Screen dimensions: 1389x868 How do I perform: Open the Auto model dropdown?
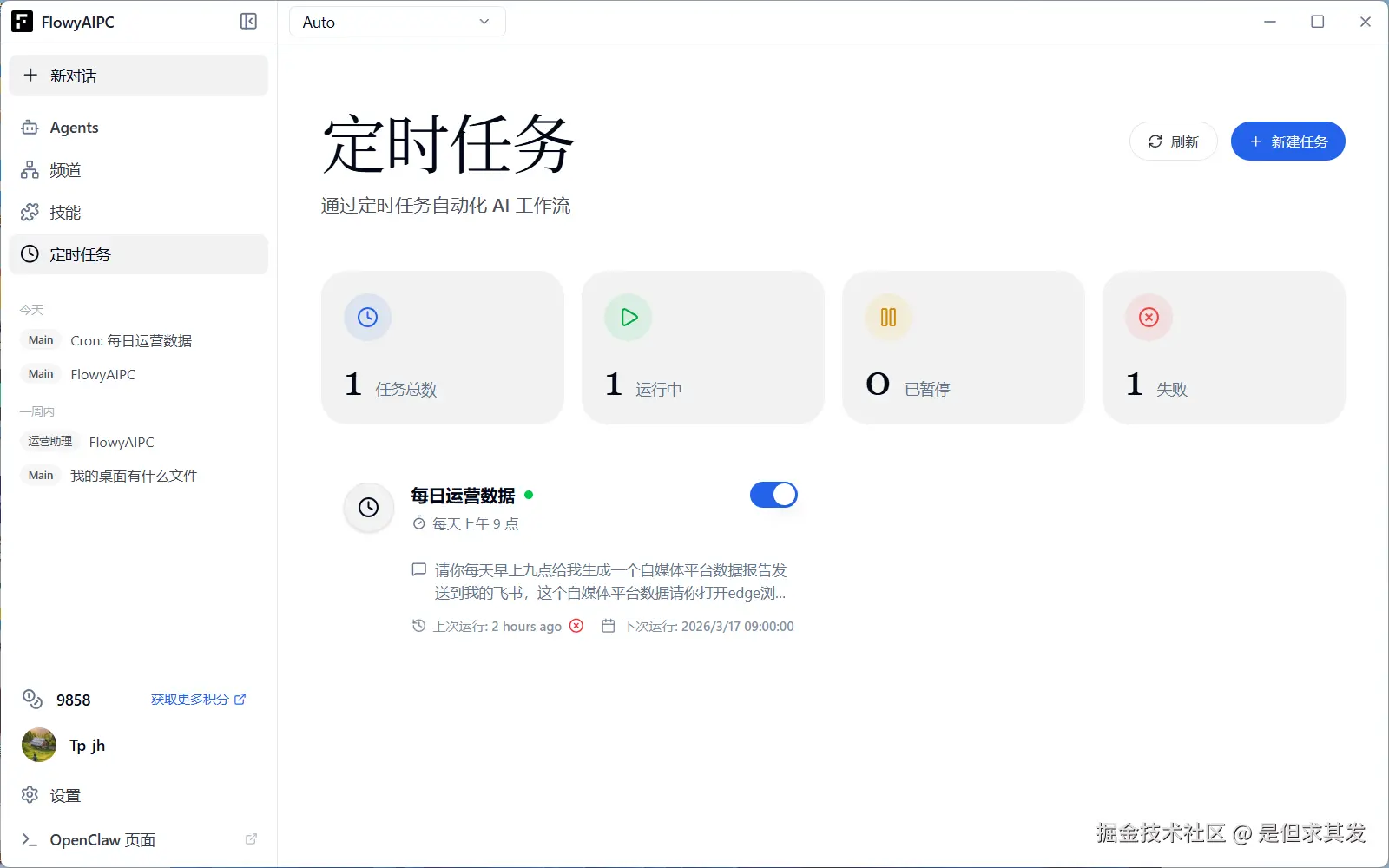click(x=397, y=22)
